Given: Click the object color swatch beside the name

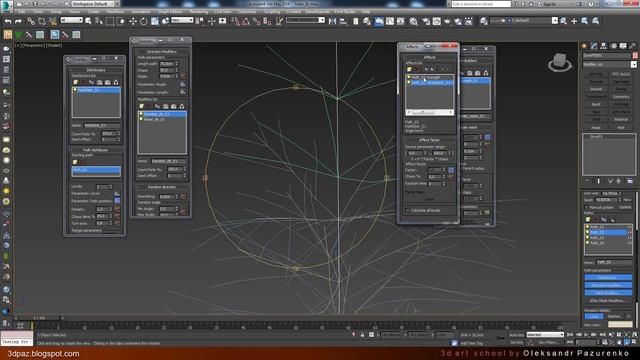Looking at the screenshot, I should [635, 55].
